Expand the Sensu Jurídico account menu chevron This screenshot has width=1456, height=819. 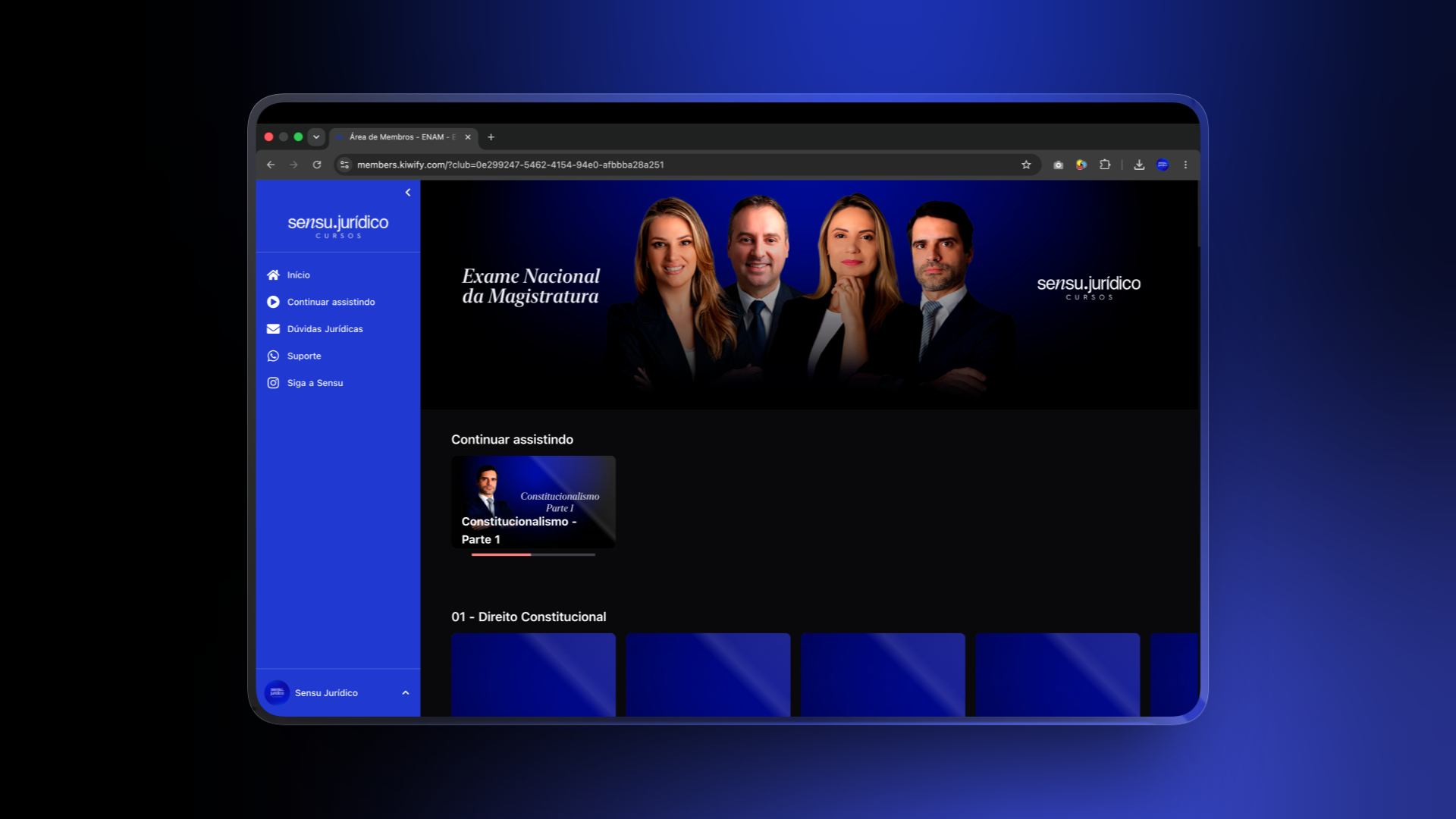[406, 693]
